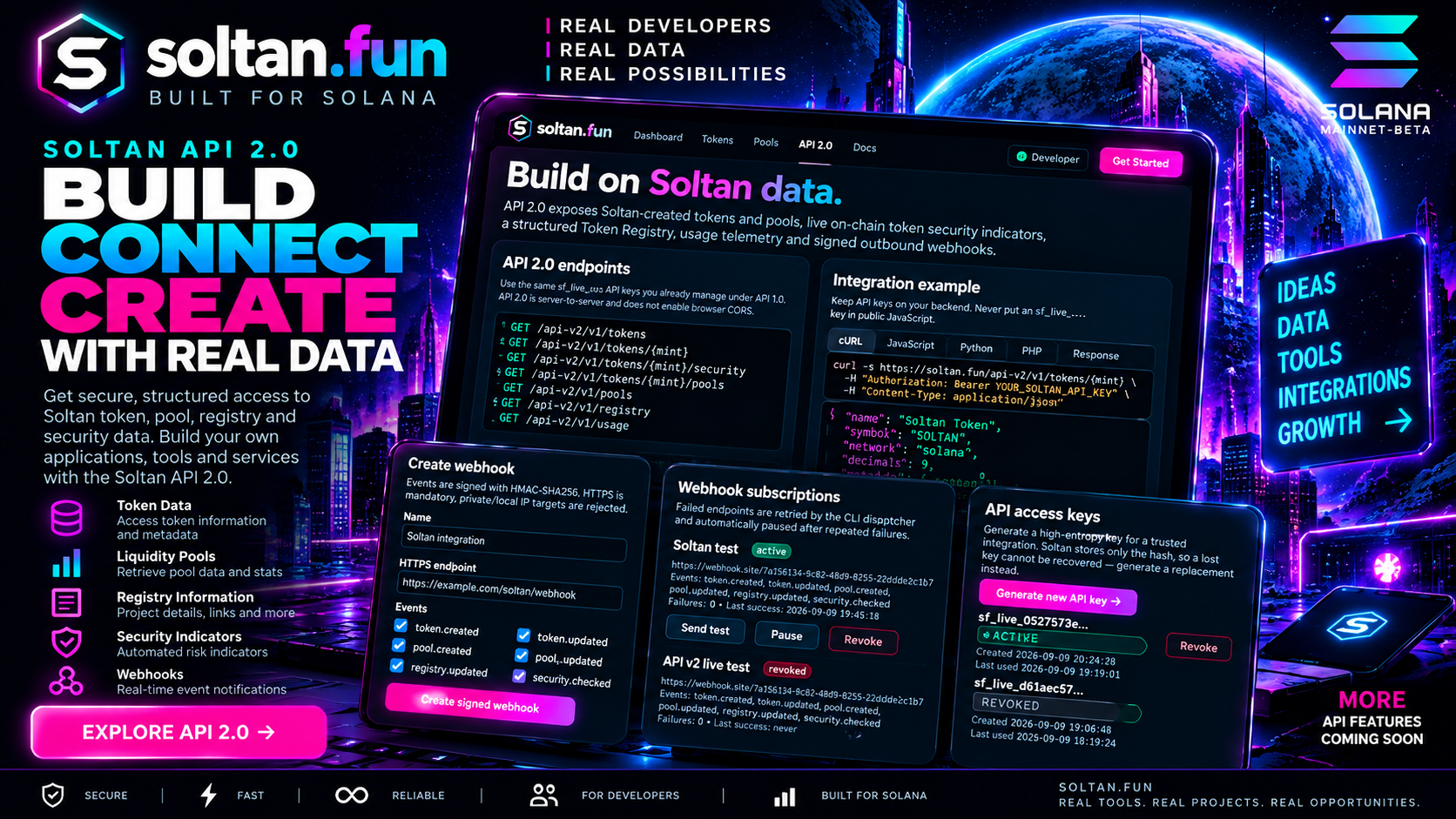Toggle the security.checked event checkbox
The width and height of the screenshot is (1456, 819).
pyautogui.click(x=520, y=676)
